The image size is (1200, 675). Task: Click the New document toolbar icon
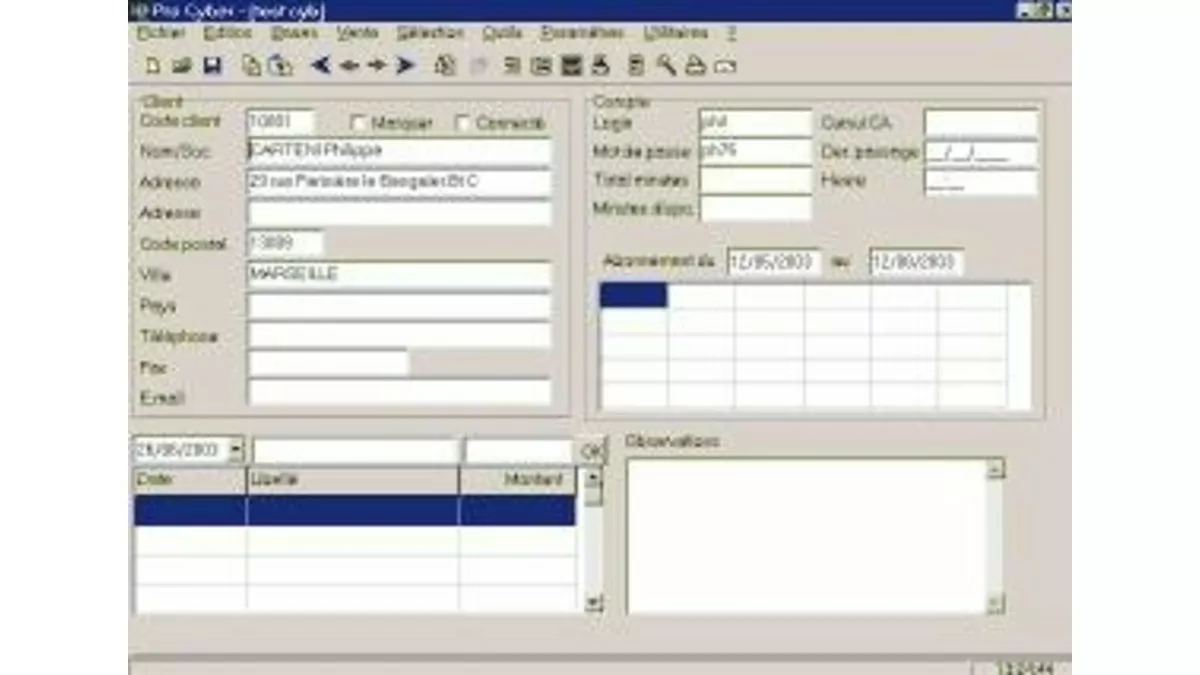point(153,66)
